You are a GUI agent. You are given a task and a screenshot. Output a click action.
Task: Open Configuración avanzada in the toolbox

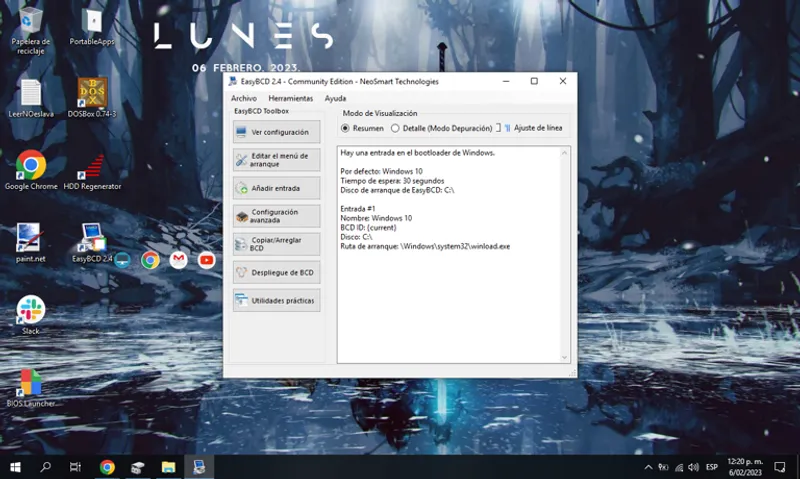click(x=277, y=216)
